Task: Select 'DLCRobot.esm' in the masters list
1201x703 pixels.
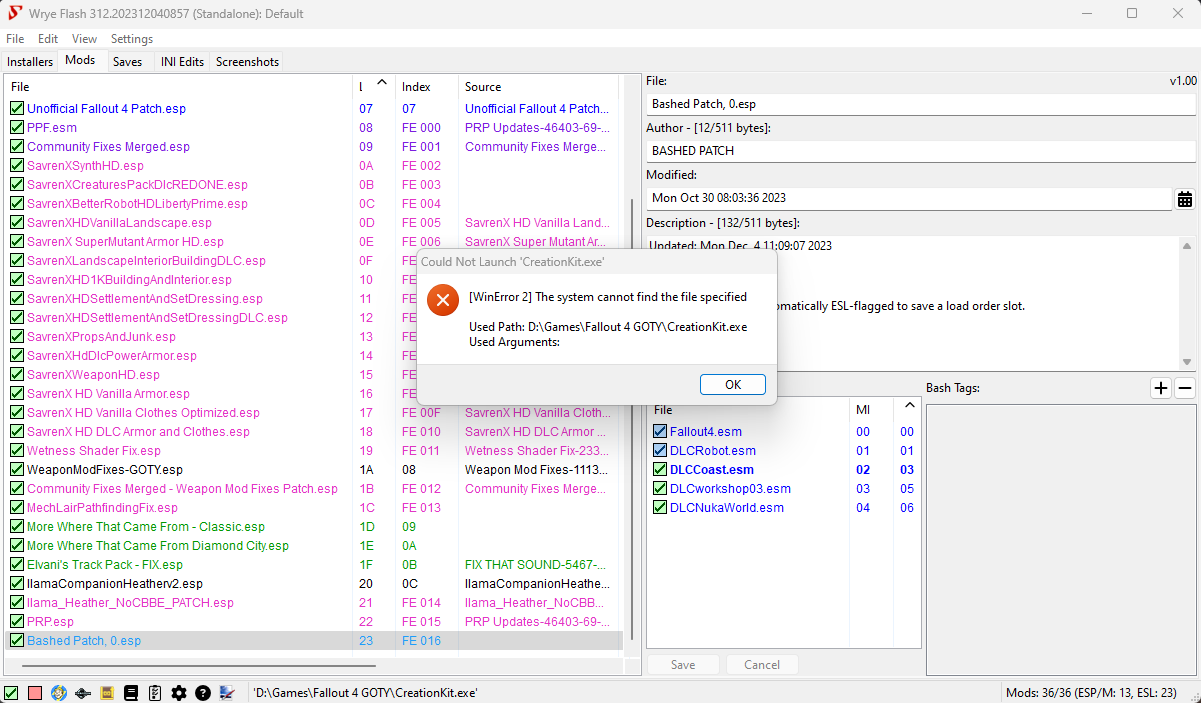Action: [713, 451]
